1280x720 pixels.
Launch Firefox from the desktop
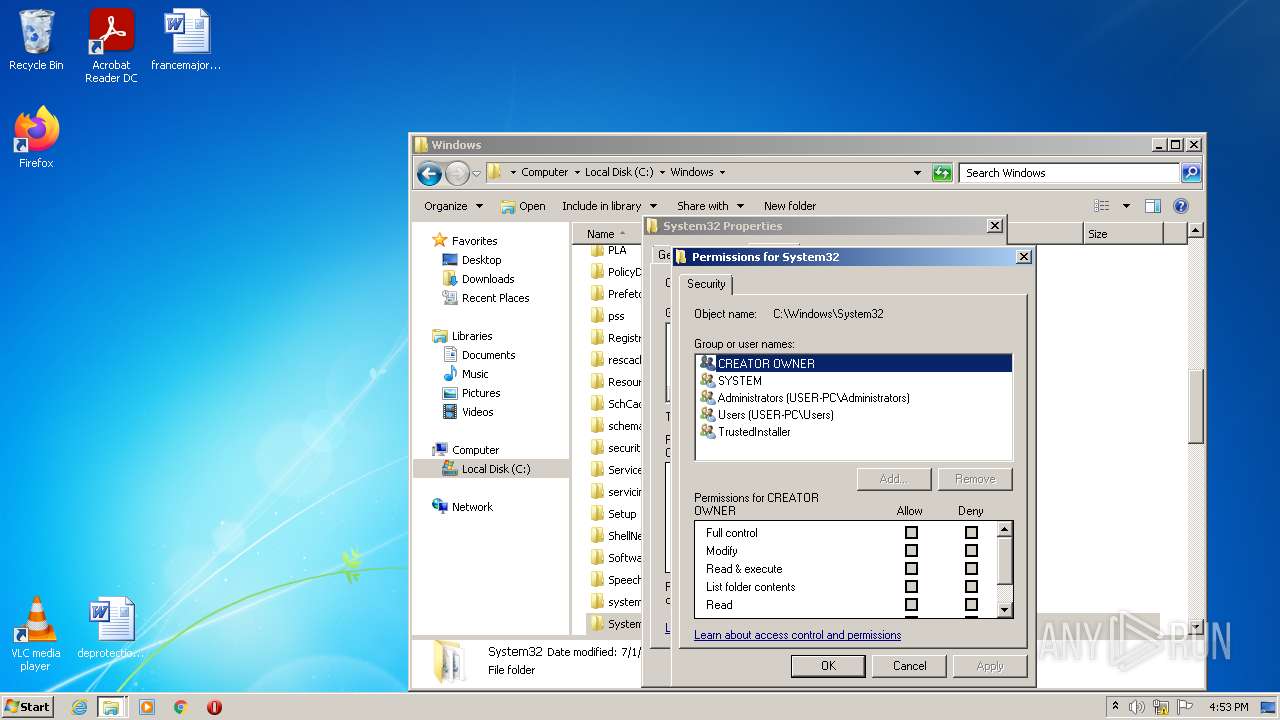click(x=36, y=138)
